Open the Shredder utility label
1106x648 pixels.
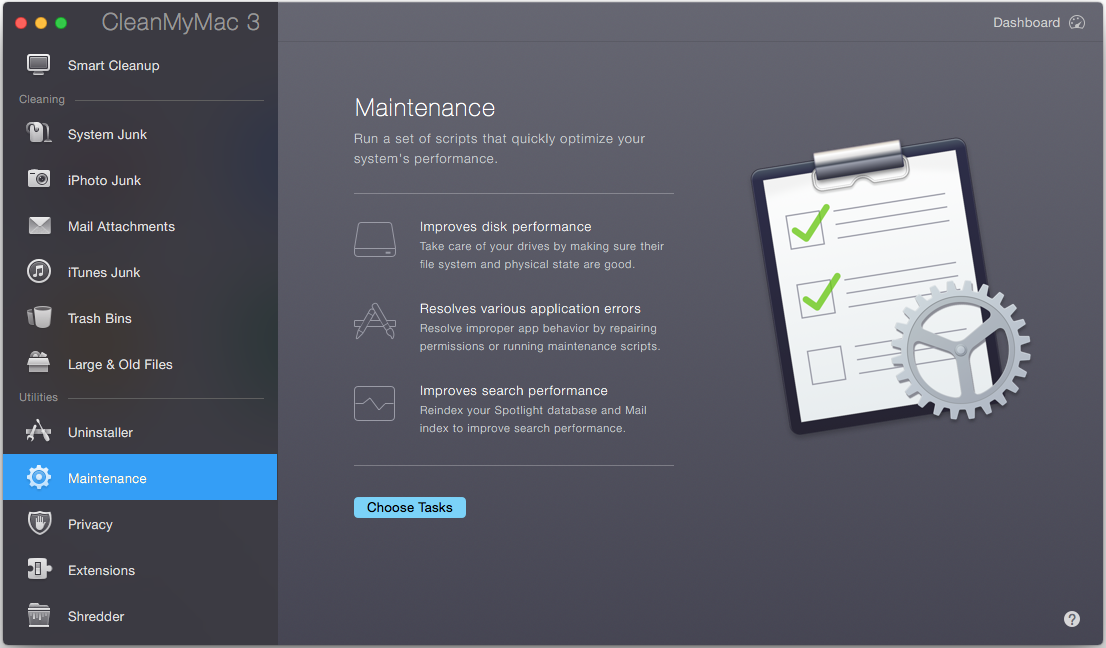(x=96, y=616)
